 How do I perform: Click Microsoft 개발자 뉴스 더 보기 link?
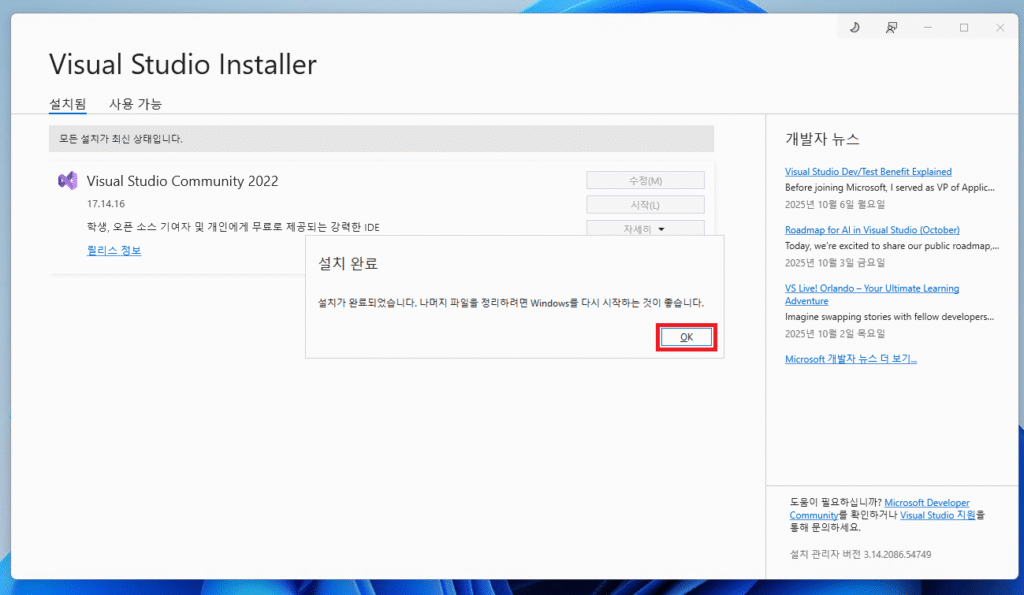pyautogui.click(x=850, y=359)
